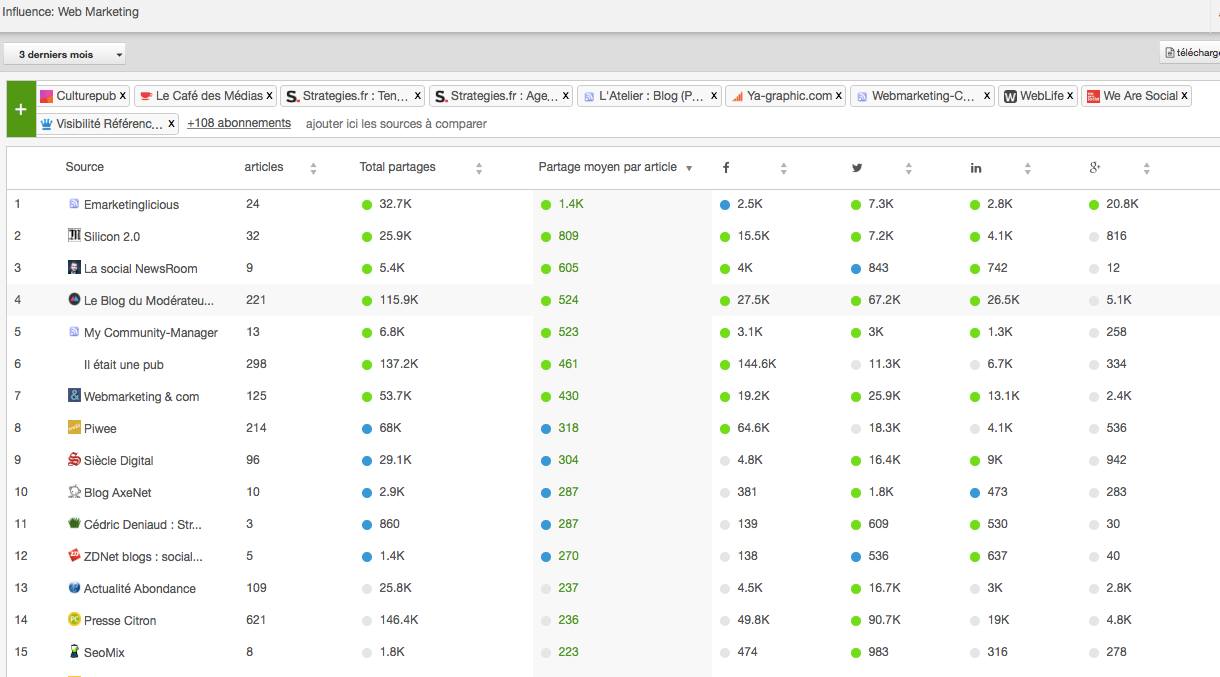This screenshot has width=1220, height=677.
Task: Click the 'Influence: Web Marketing' title
Action: 71,12
